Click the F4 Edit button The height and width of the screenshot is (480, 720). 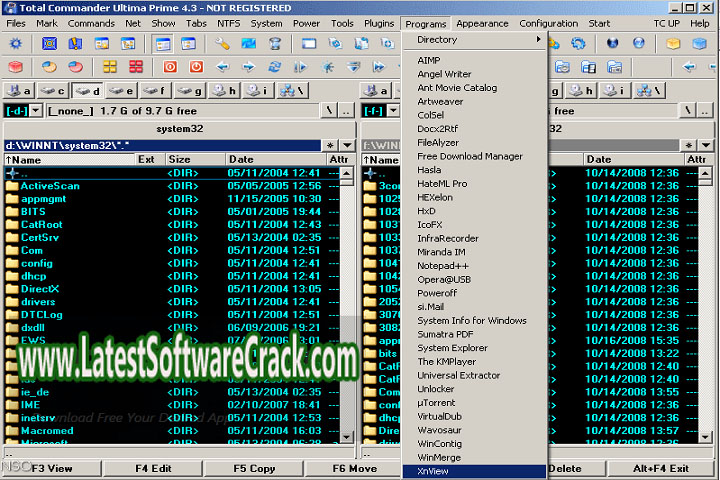[153, 469]
